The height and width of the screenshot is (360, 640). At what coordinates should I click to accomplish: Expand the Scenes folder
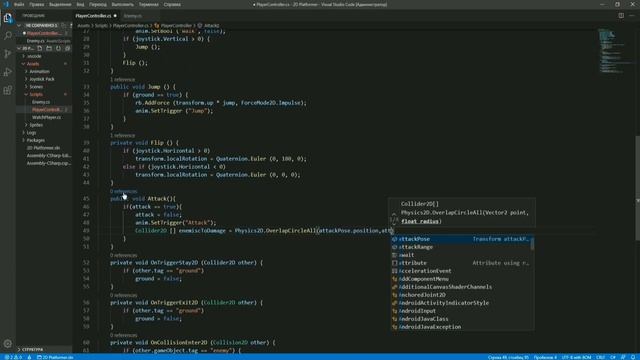(x=44, y=87)
